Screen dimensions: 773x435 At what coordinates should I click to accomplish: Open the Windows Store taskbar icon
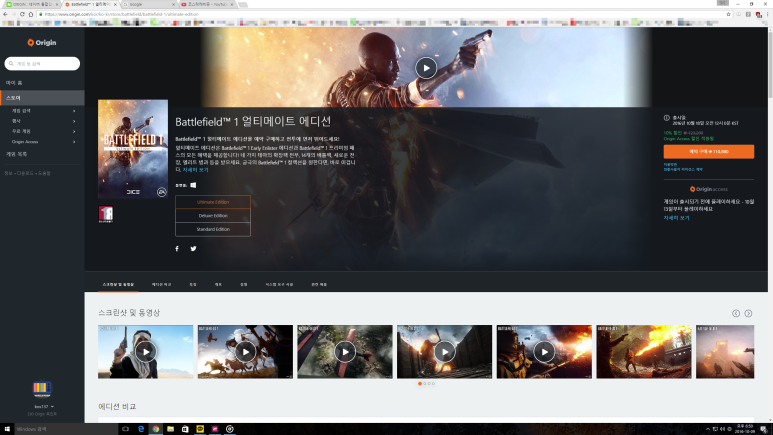point(185,429)
